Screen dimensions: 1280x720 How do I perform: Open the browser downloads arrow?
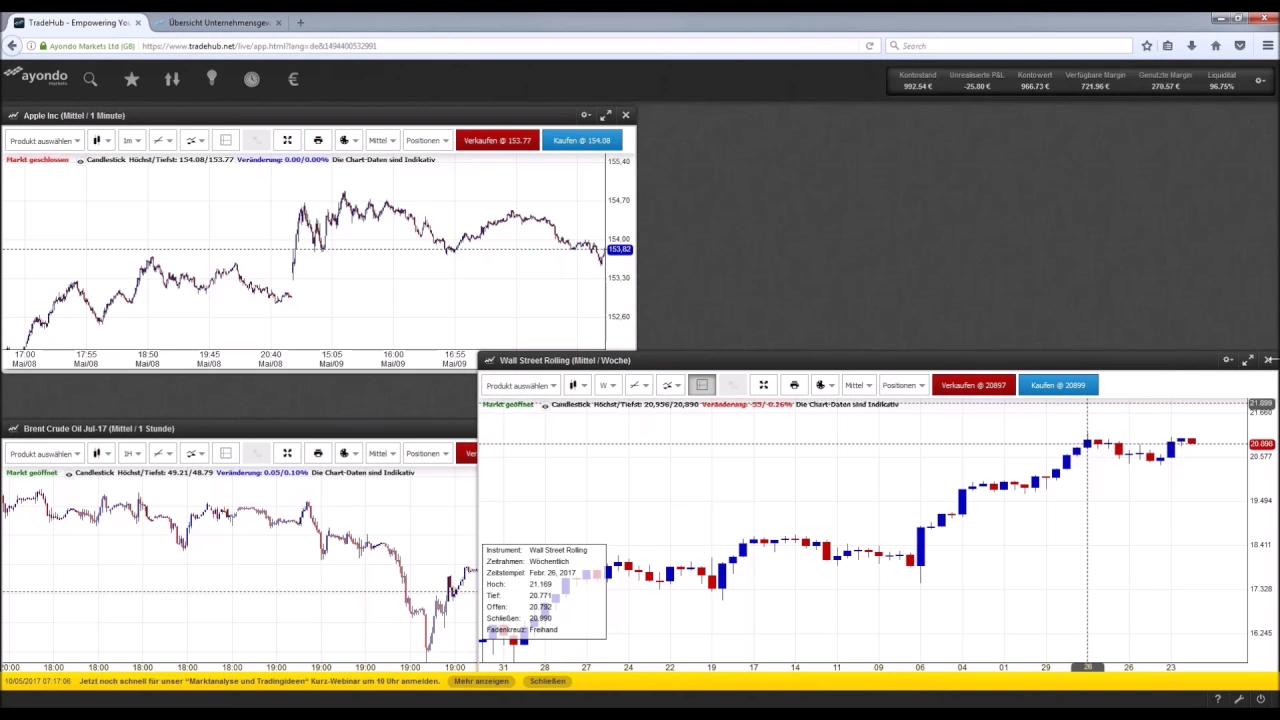pos(1191,46)
